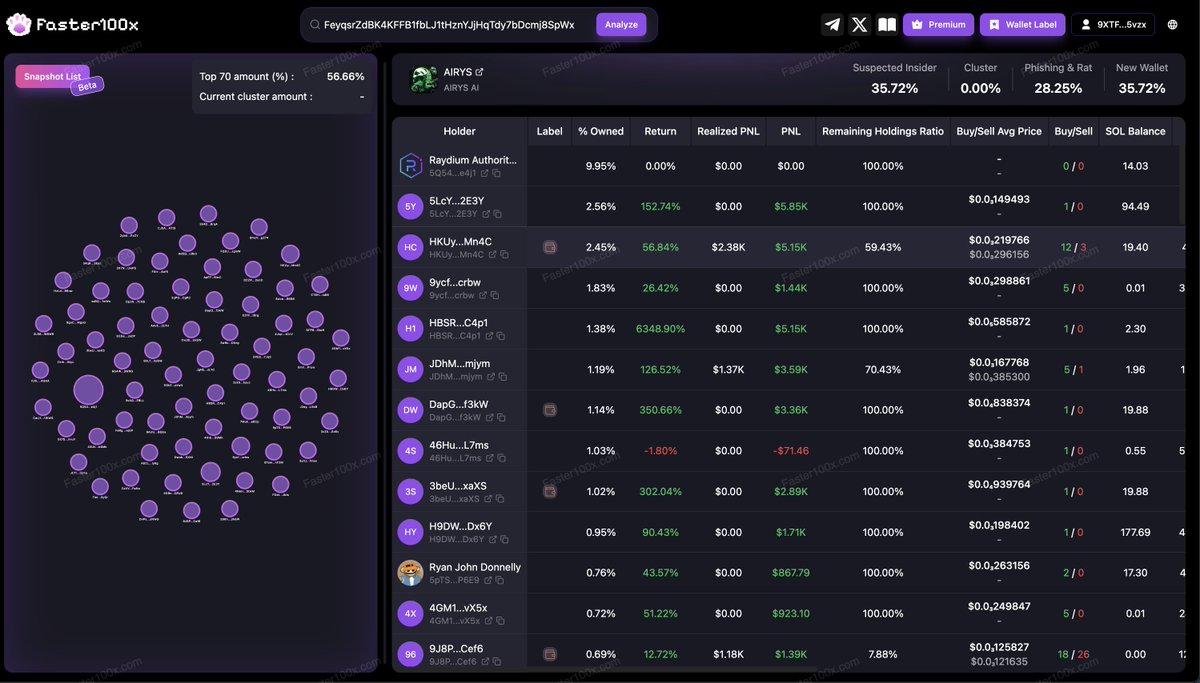Image resolution: width=1200 pixels, height=683 pixels.
Task: Click wallet label icon in 9J8P...Cef6 row
Action: [549, 654]
